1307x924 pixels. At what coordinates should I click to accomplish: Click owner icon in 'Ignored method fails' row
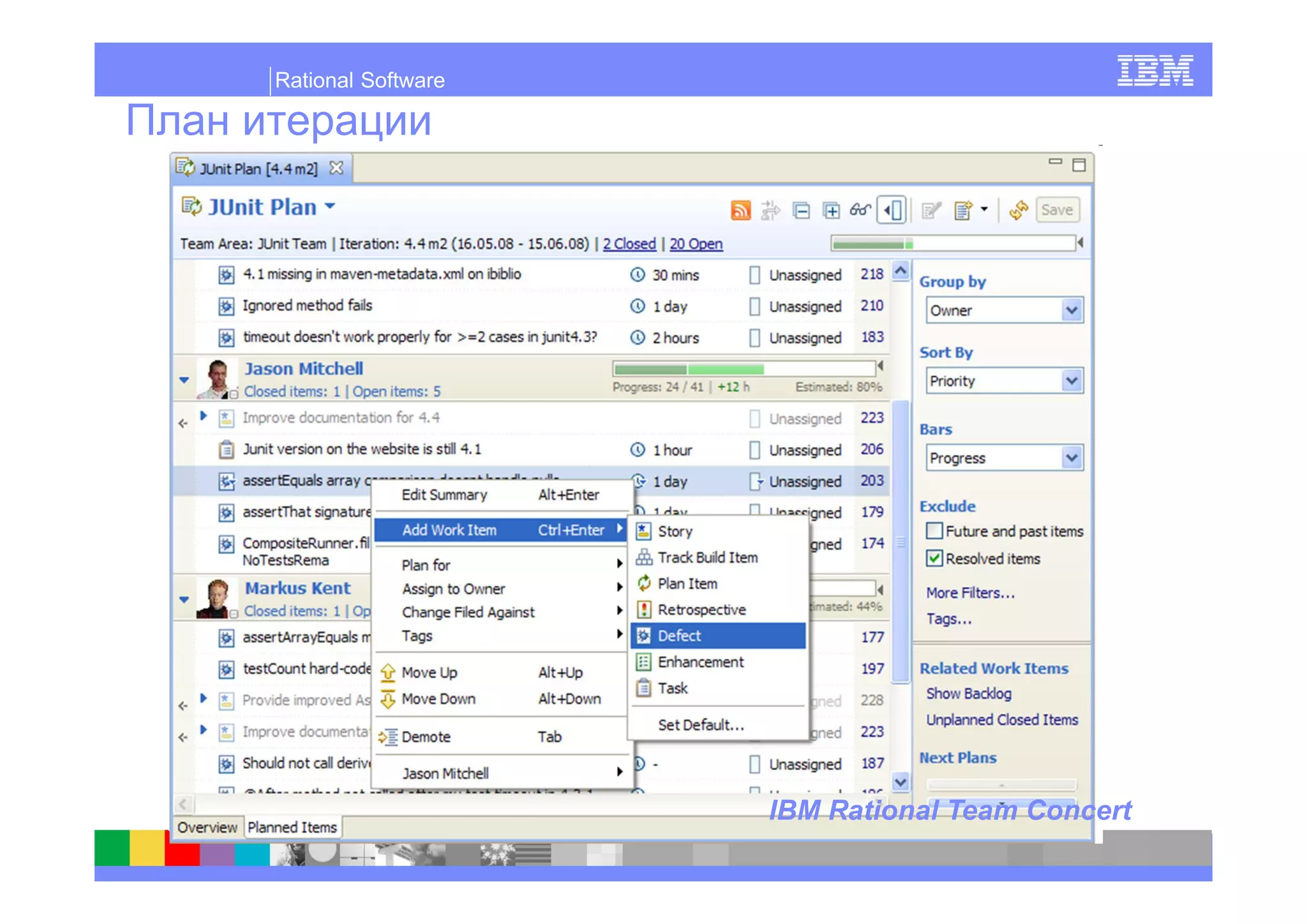[754, 306]
